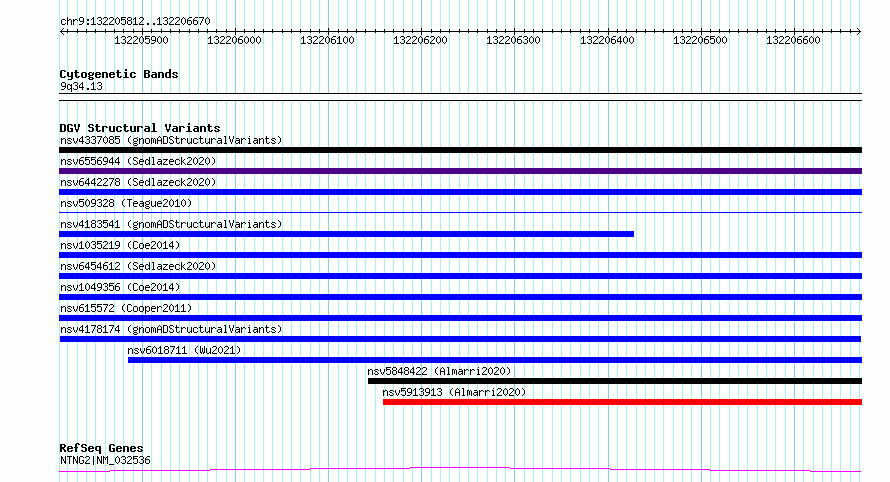This screenshot has width=890, height=482.
Task: Click the magenta NTNG2 gene track line
Action: coord(460,470)
